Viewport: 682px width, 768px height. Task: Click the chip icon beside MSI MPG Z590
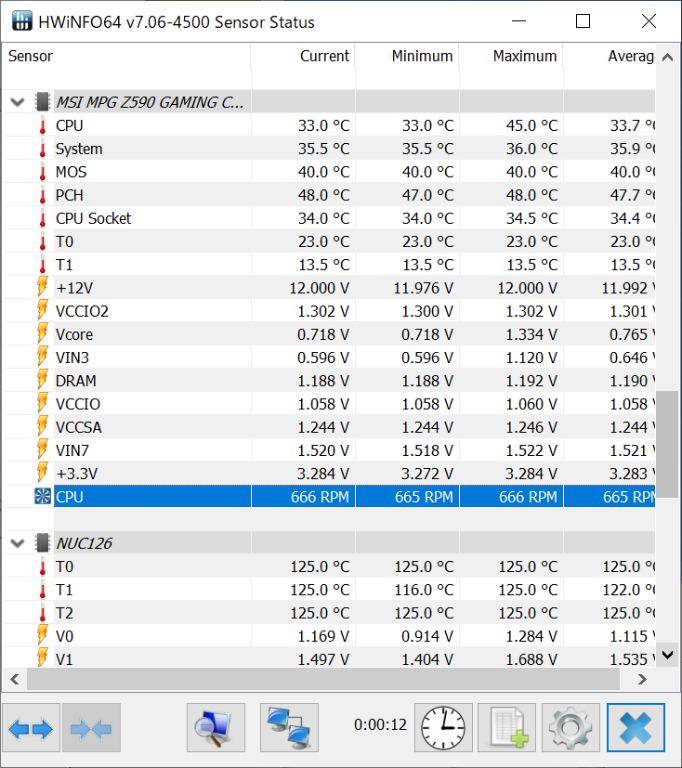pos(43,102)
